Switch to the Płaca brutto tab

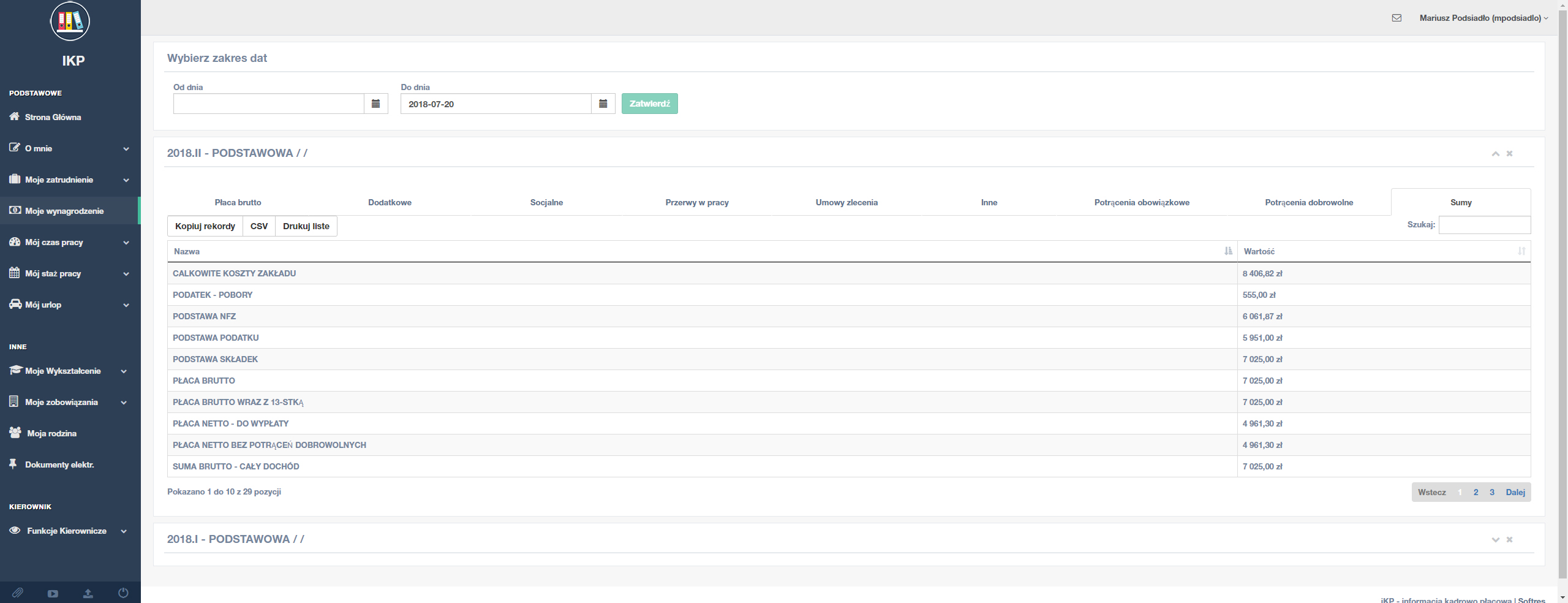point(238,202)
